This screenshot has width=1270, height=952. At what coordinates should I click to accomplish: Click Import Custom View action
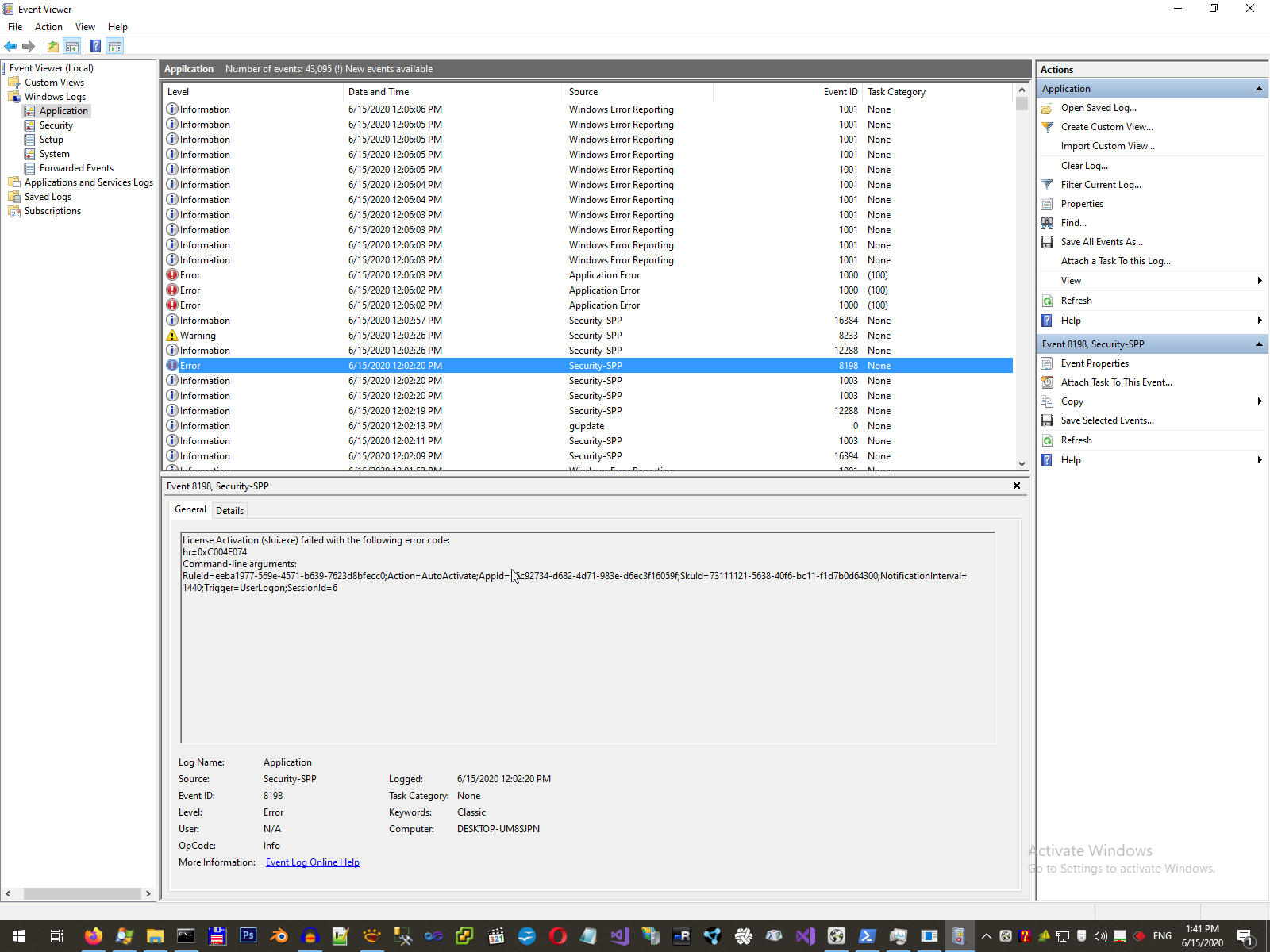[x=1107, y=146]
